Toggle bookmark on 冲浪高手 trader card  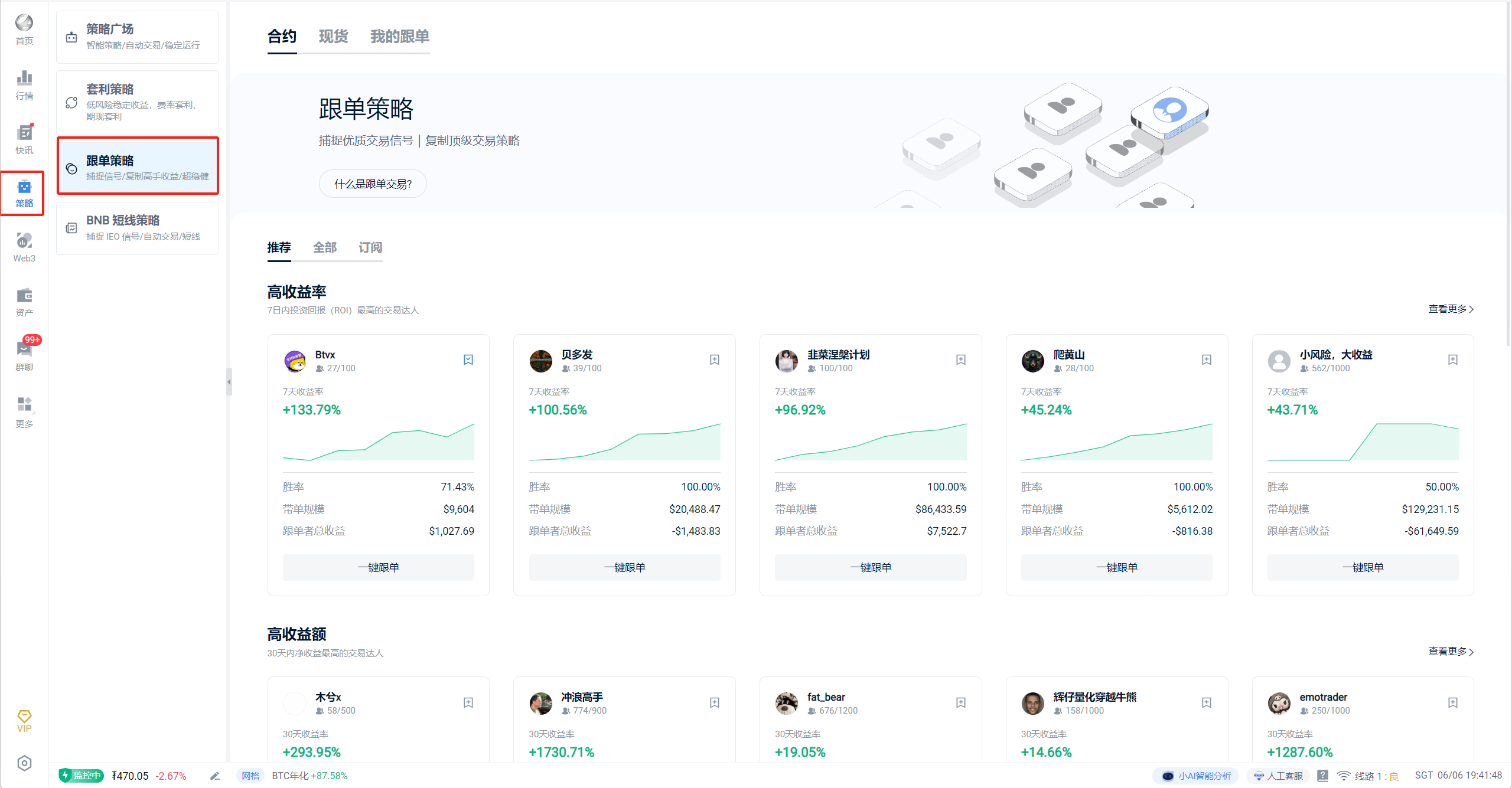(715, 702)
